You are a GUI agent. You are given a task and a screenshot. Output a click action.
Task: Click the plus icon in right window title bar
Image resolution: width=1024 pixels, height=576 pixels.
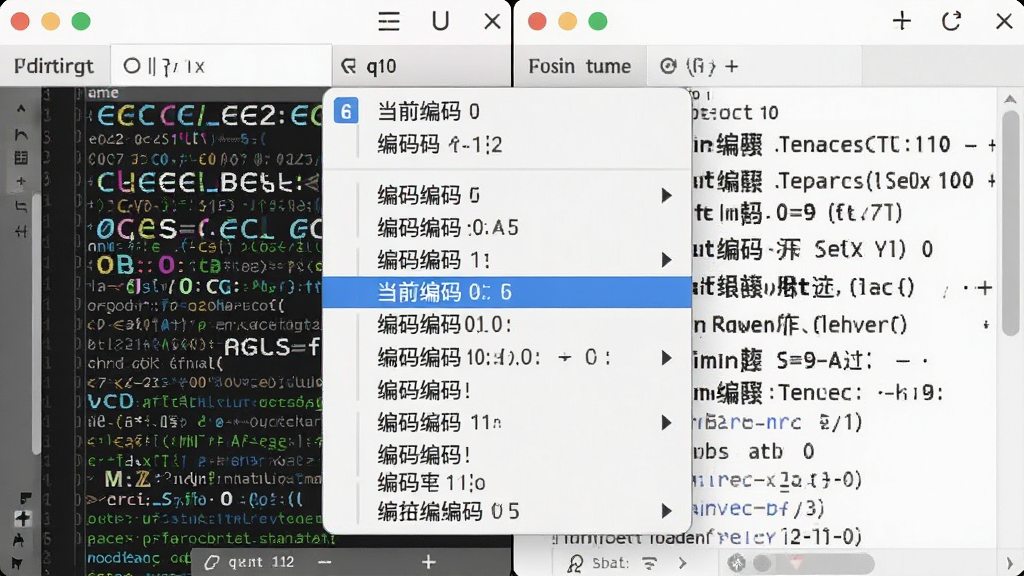902,21
